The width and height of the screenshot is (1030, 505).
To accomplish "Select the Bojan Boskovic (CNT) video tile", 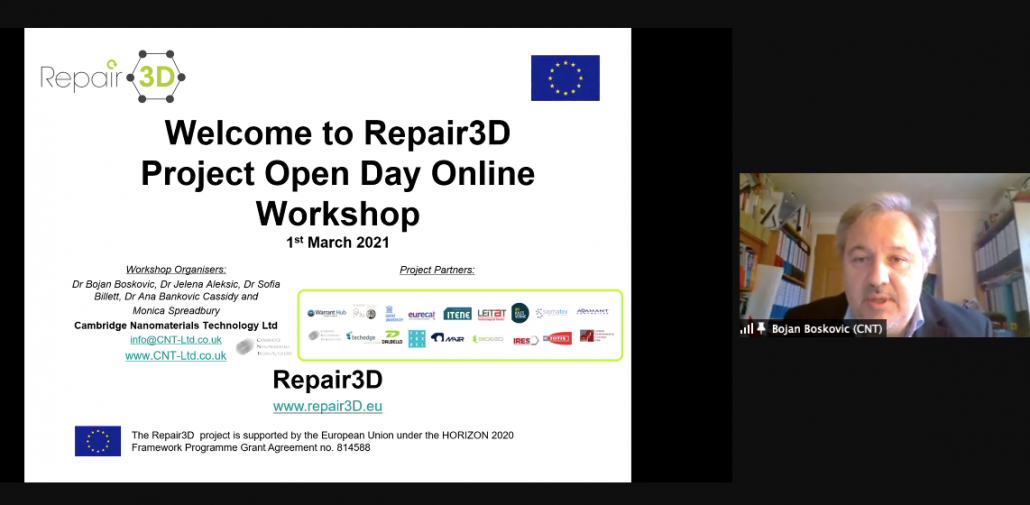I will [x=884, y=255].
